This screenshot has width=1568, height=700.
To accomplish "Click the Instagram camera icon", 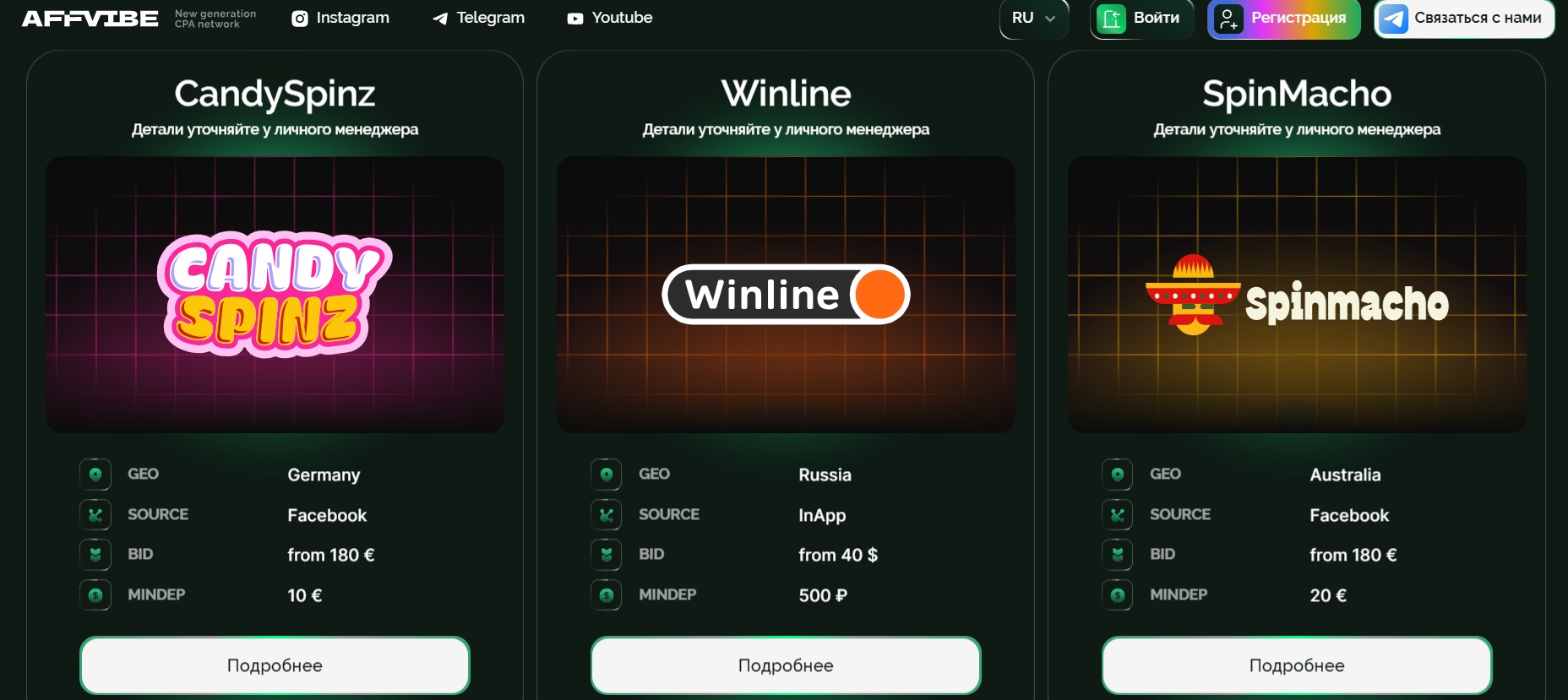I will pyautogui.click(x=300, y=19).
